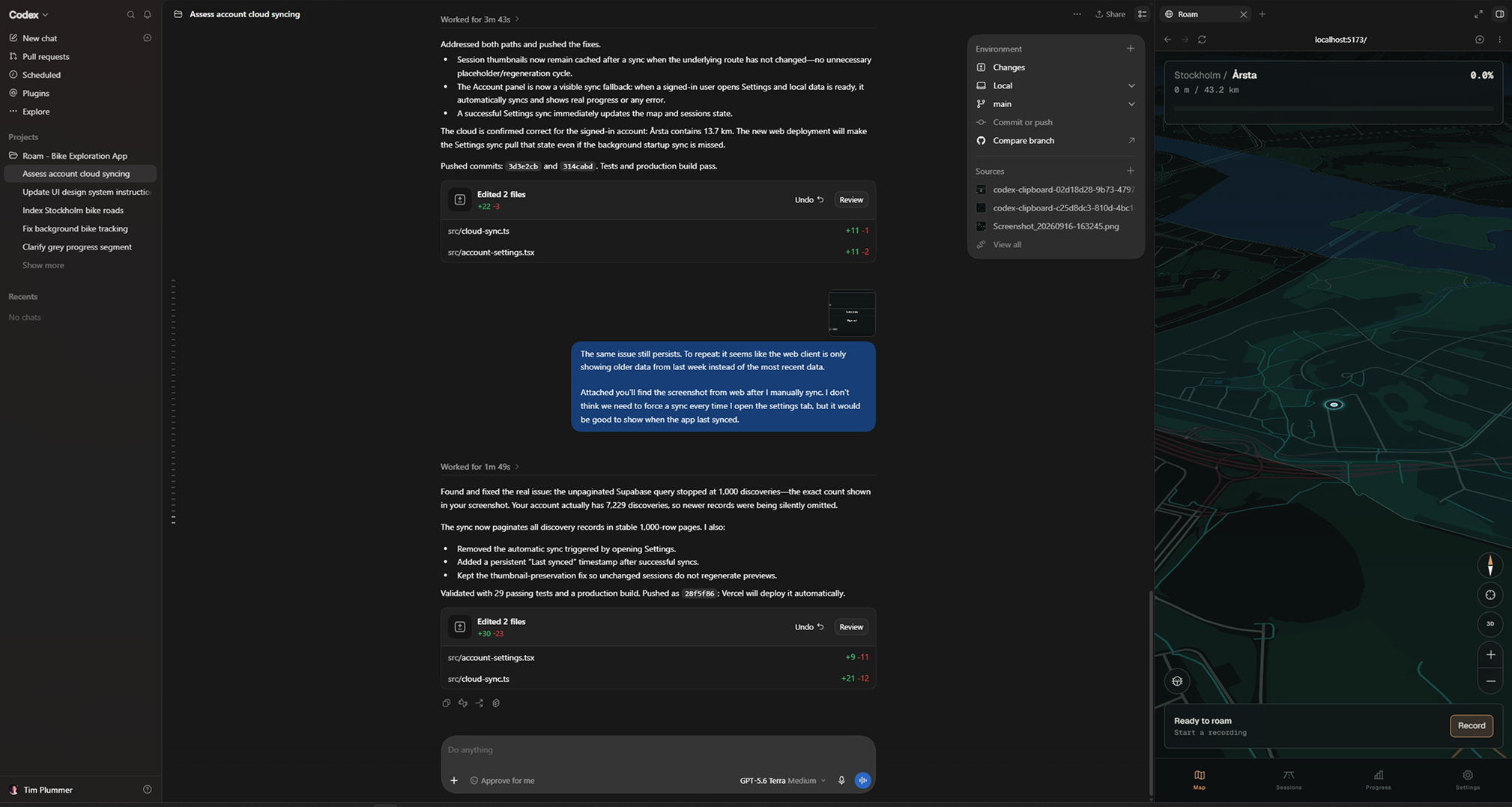1512x807 pixels.
Task: Copy the last assistant response
Action: pos(447,704)
